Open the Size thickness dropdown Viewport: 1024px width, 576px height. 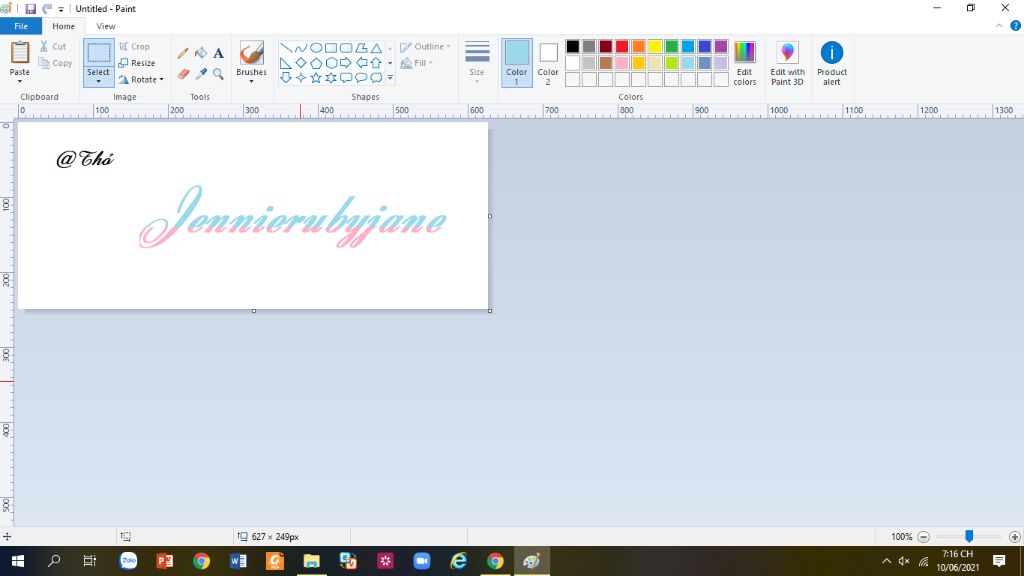click(x=477, y=62)
